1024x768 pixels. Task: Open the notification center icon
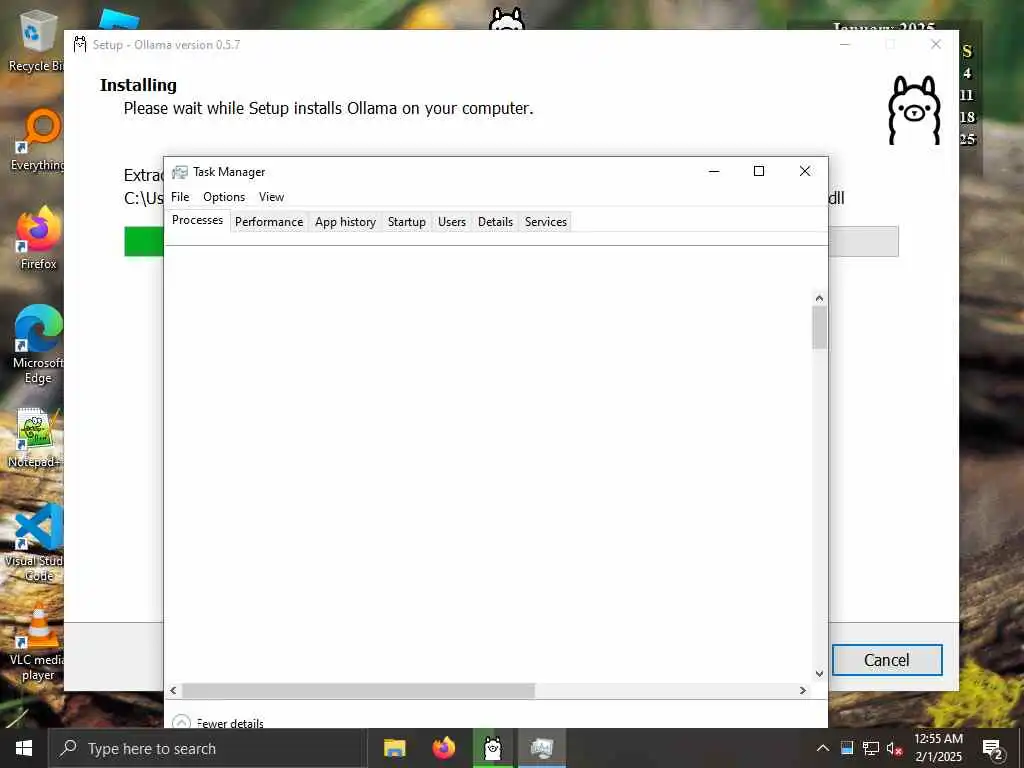(993, 749)
